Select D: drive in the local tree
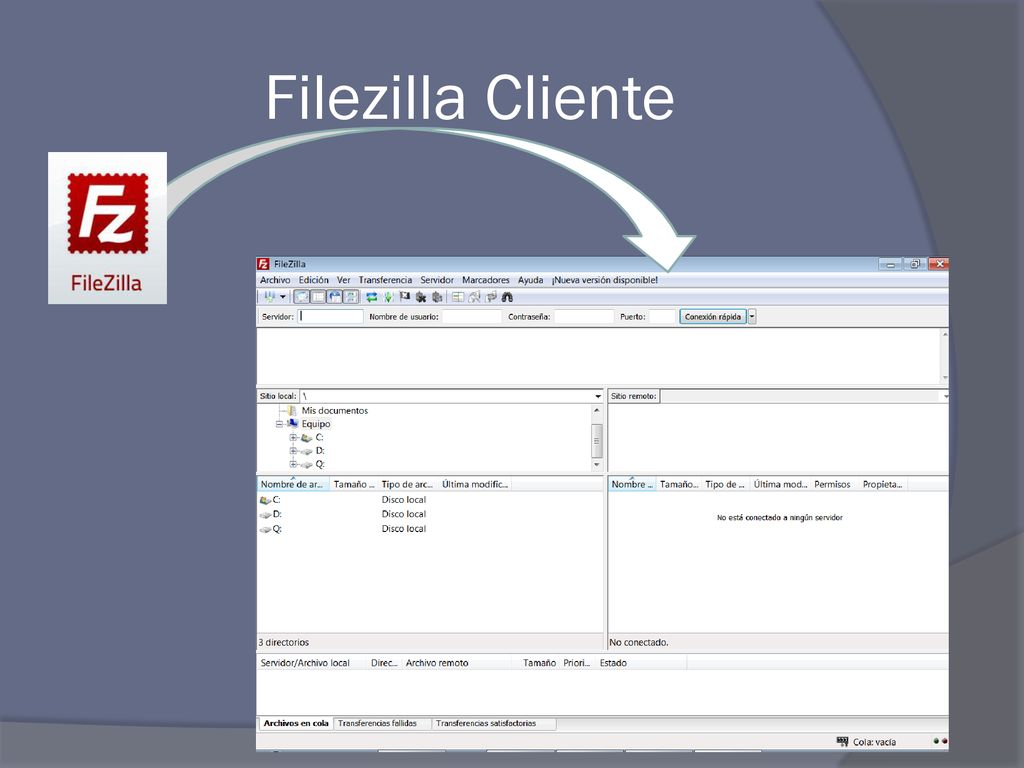This screenshot has width=1024, height=768. [x=320, y=451]
